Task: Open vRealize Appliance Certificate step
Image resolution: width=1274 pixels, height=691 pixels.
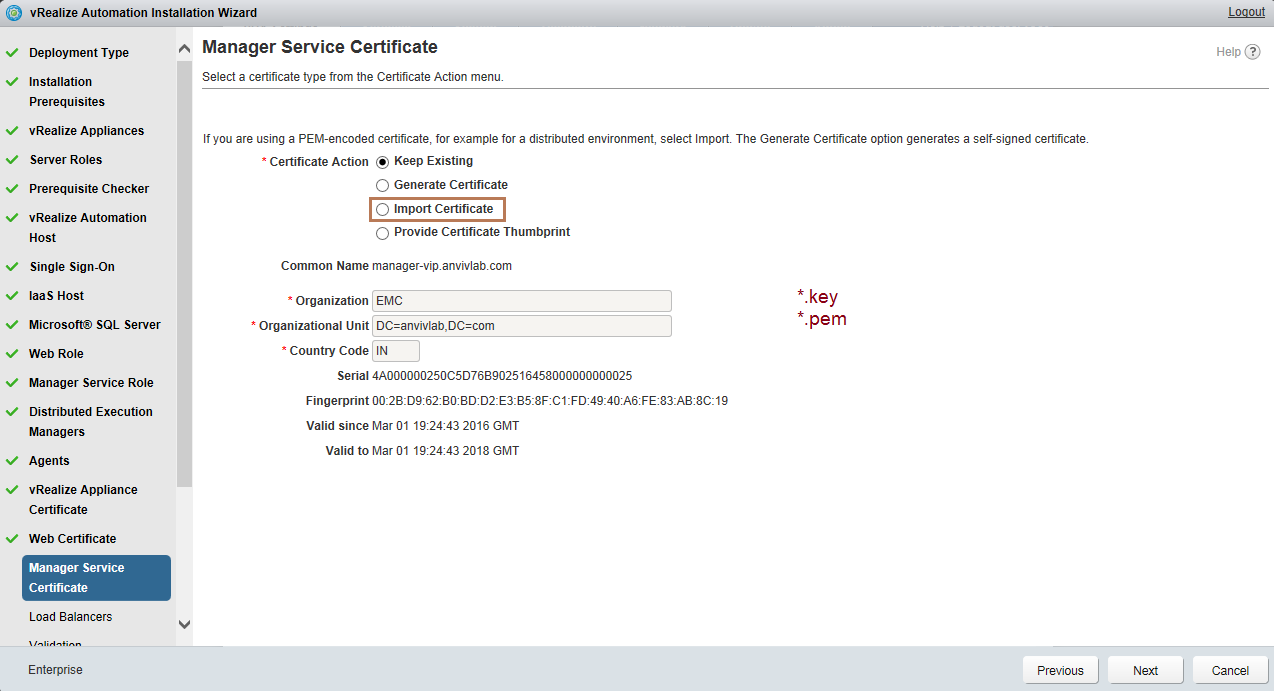Action: coord(83,500)
